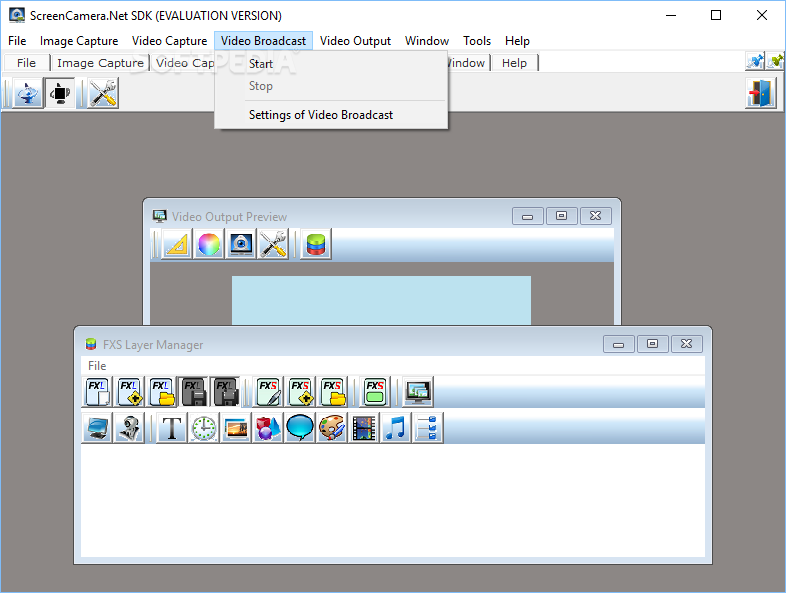Click the light blue preview area in Video Output Preview
This screenshot has height=593, width=786.
point(381,300)
